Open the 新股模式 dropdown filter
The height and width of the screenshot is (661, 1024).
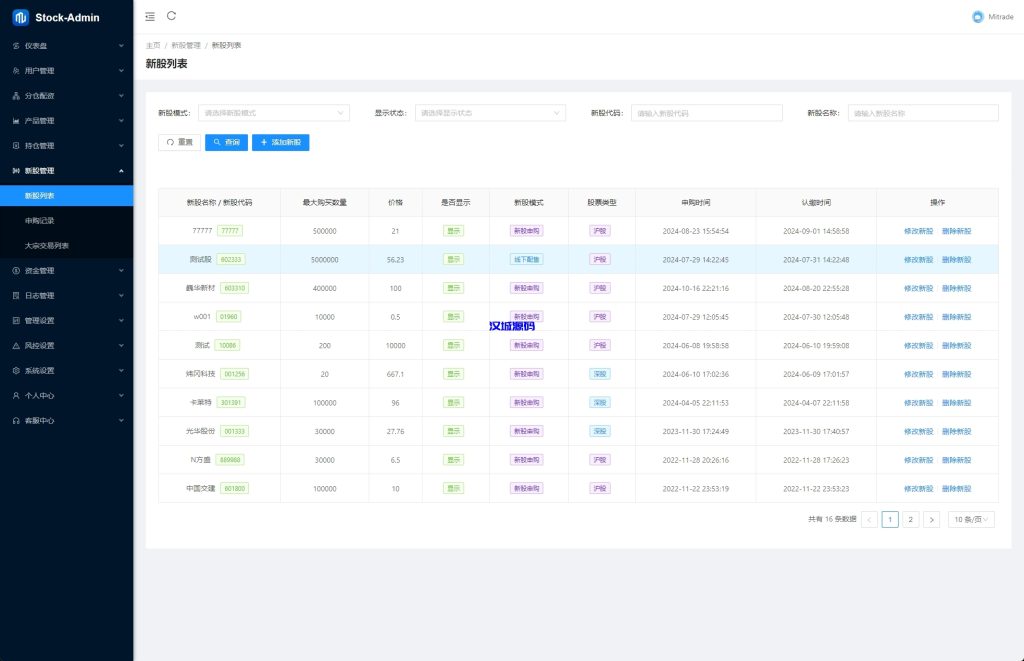tap(274, 113)
